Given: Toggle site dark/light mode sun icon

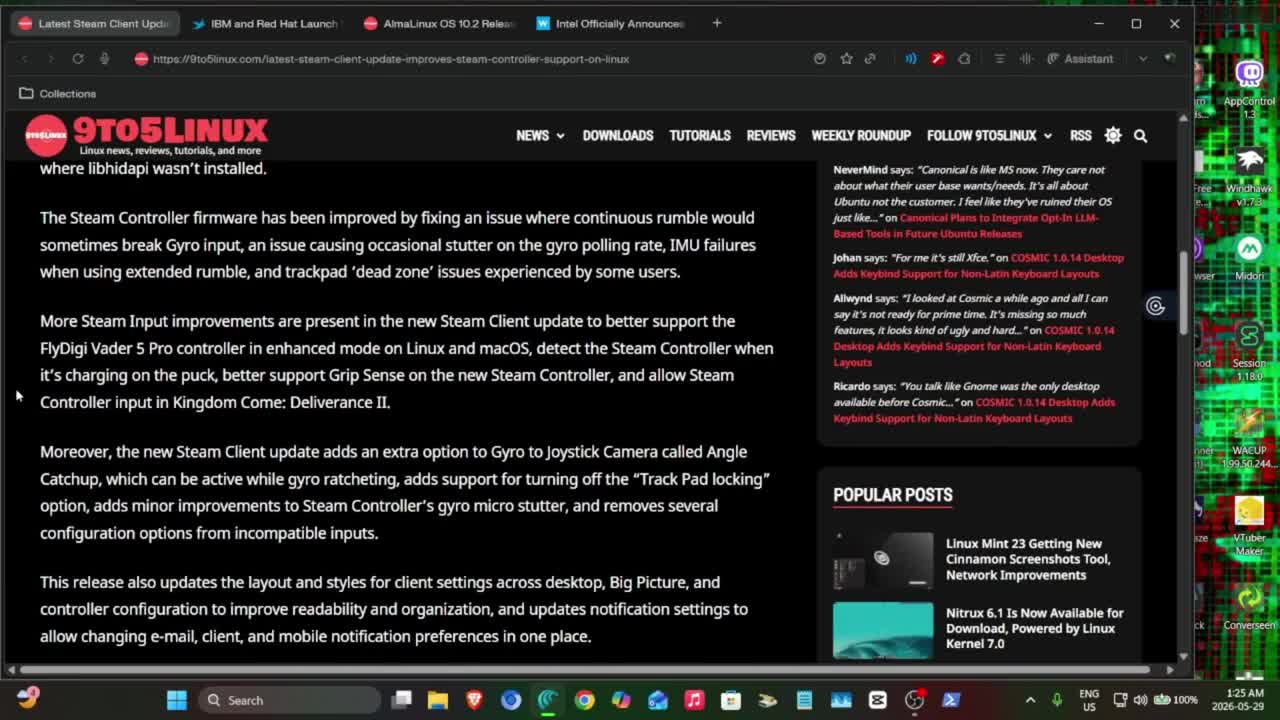Looking at the screenshot, I should pos(1113,135).
